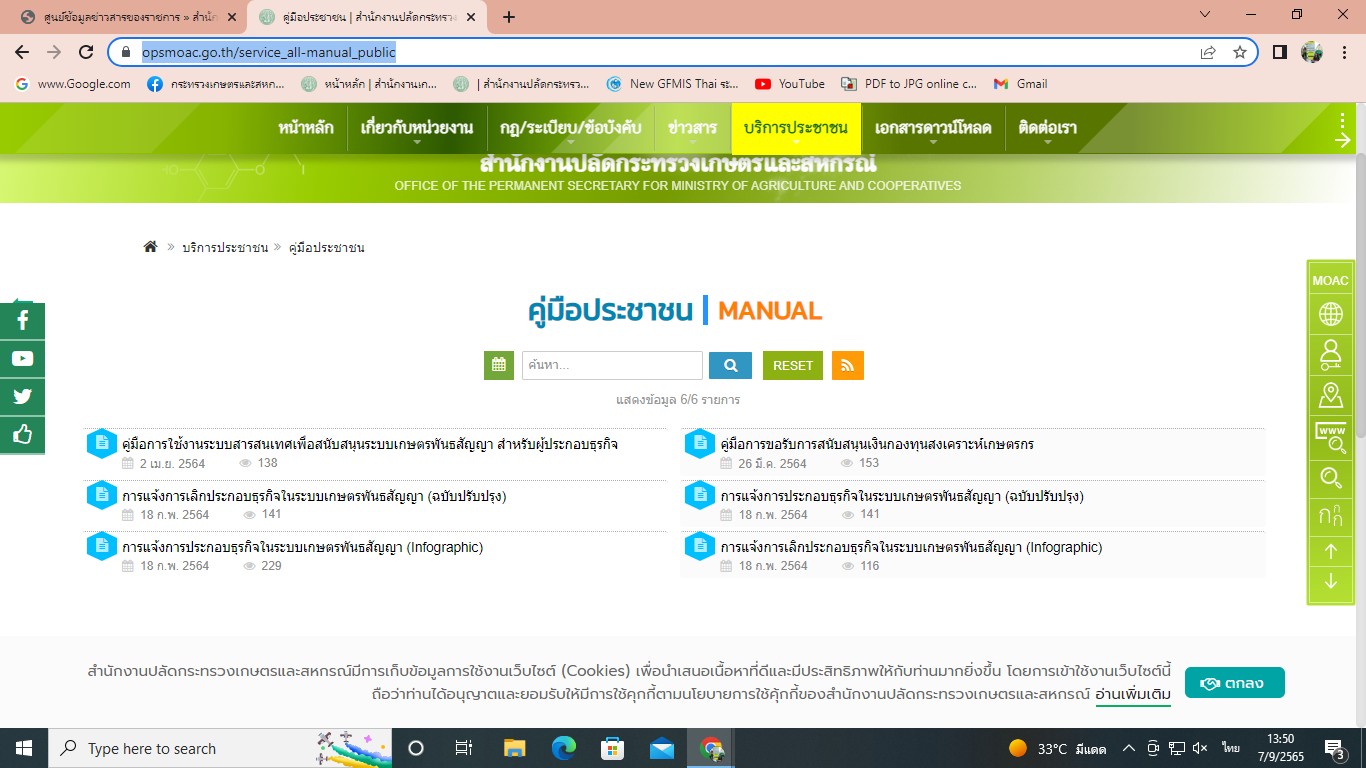
Task: Expand the เอกสารดาวน์โหลด navigation dropdown
Action: (932, 128)
